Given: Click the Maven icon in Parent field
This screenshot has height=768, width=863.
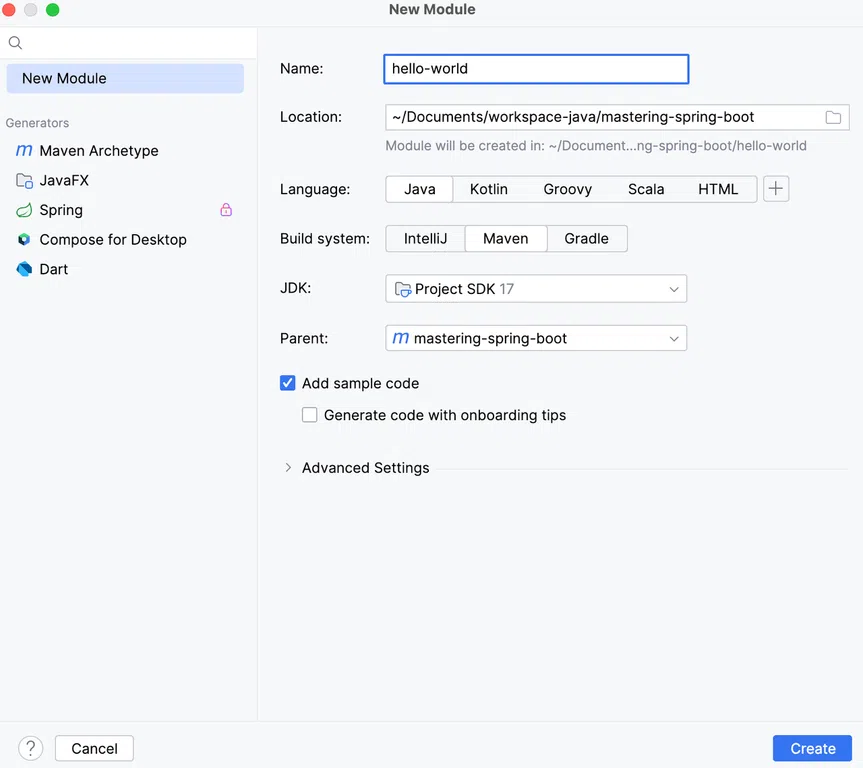Looking at the screenshot, I should coord(401,338).
